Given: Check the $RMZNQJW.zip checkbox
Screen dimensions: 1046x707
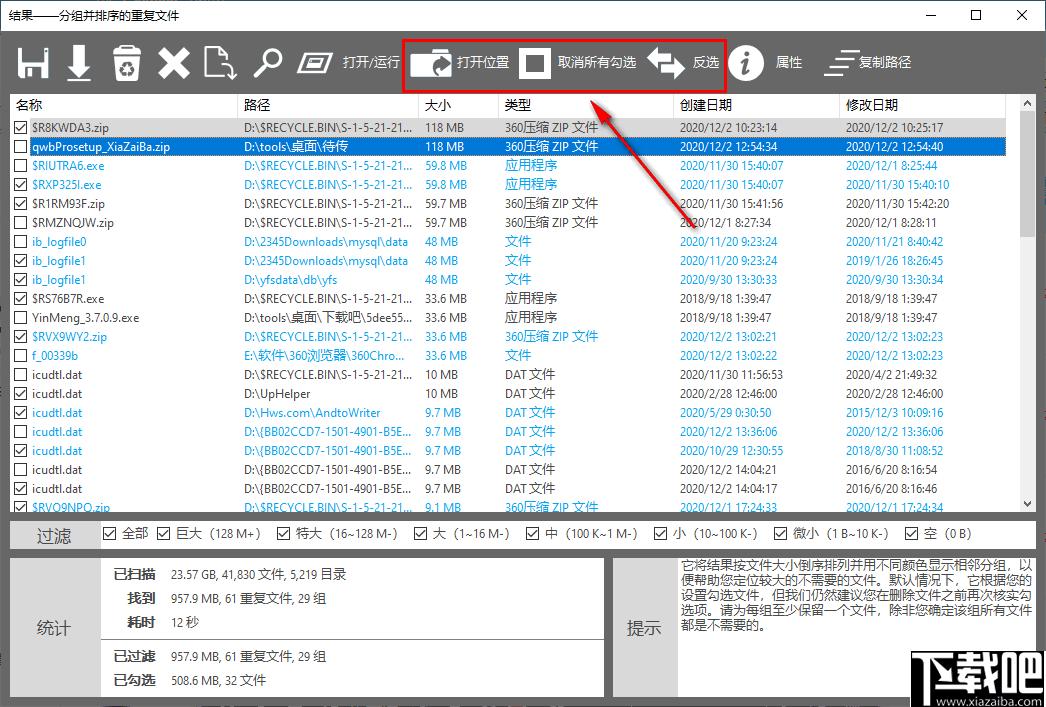Looking at the screenshot, I should pos(21,223).
